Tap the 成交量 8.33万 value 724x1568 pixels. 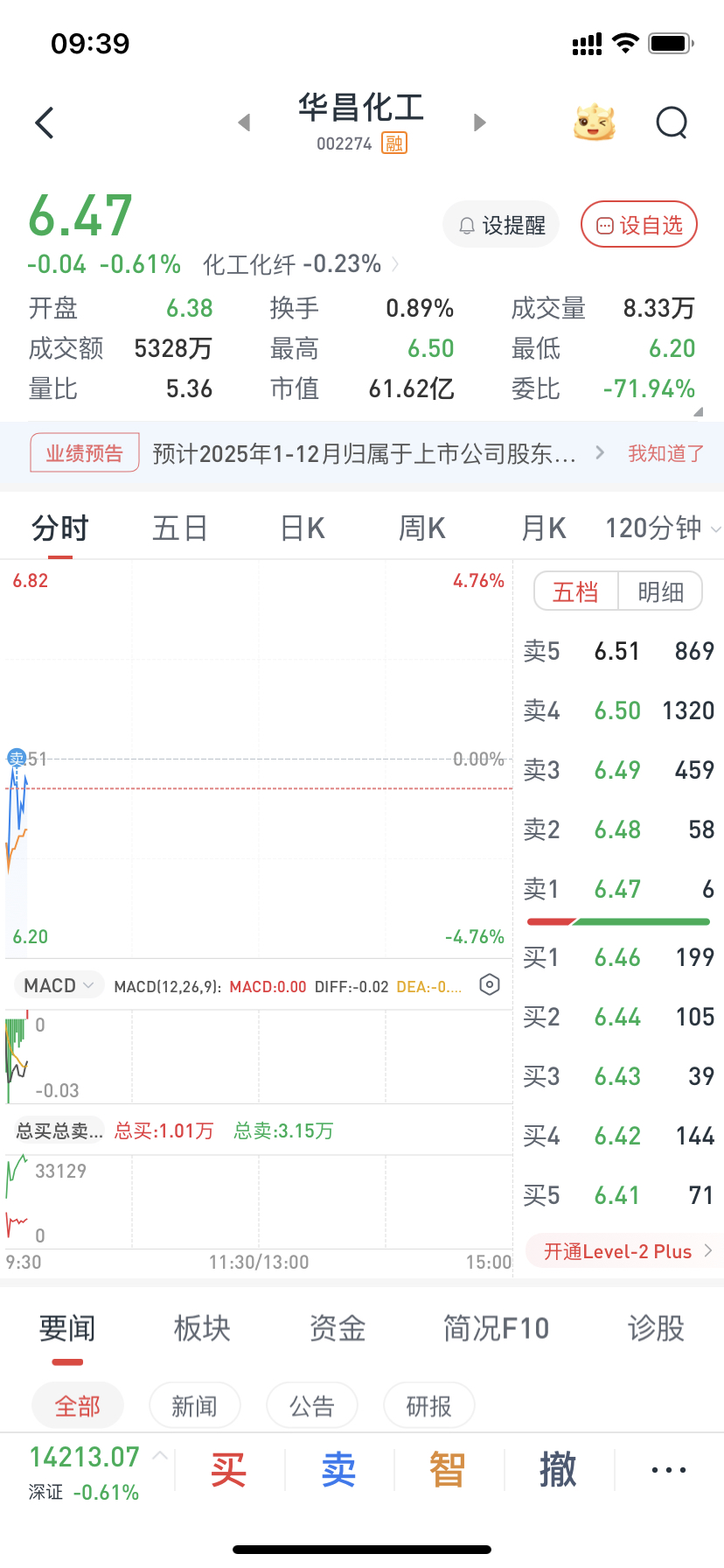(x=658, y=308)
